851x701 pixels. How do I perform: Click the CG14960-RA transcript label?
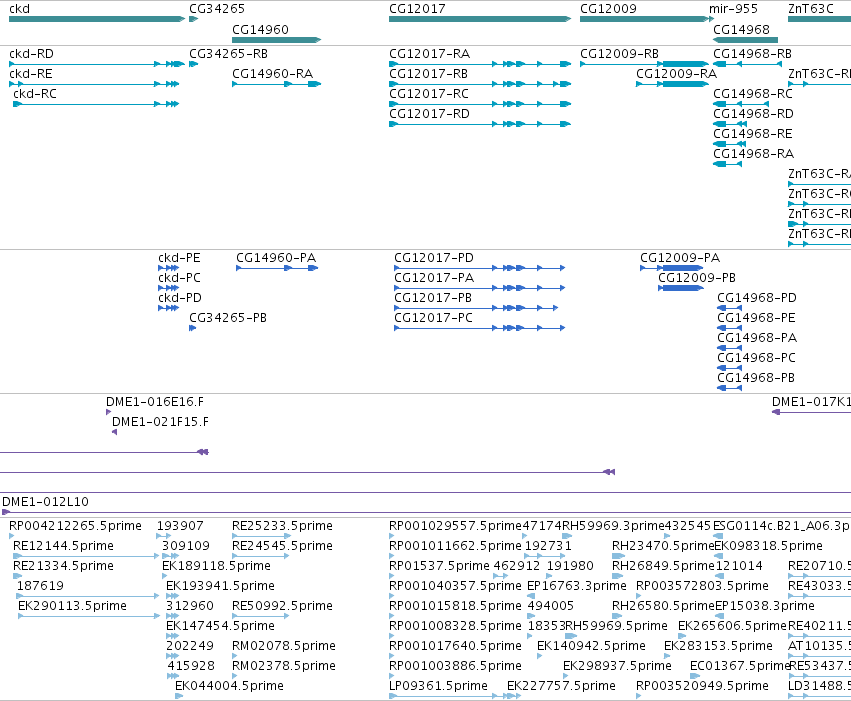[x=272, y=74]
